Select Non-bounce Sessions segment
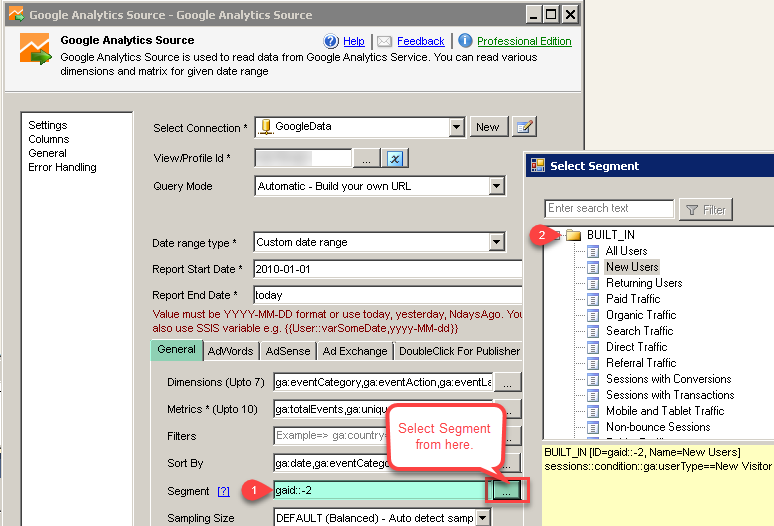Viewport: 774px width, 526px height. pos(658,427)
